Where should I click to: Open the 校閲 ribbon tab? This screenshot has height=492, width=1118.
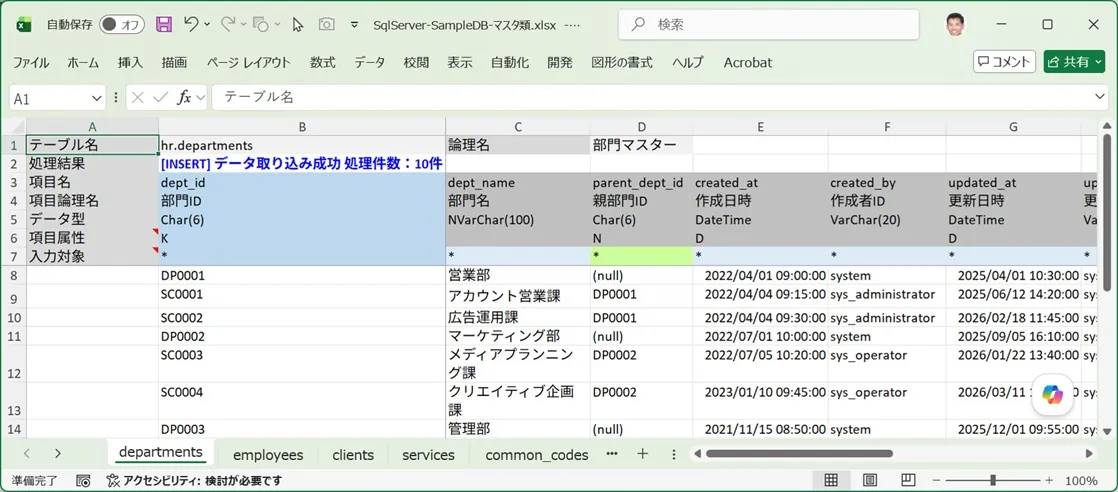[x=416, y=63]
